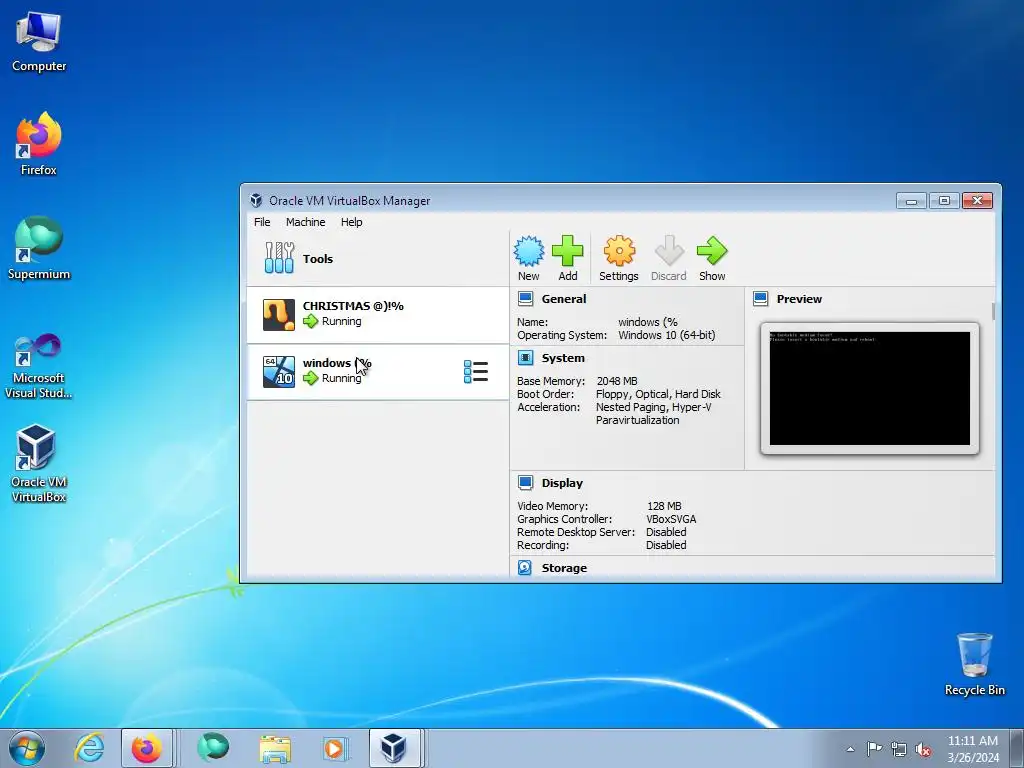Open the Recycle Bin
Image resolution: width=1024 pixels, height=768 pixels.
(x=974, y=664)
